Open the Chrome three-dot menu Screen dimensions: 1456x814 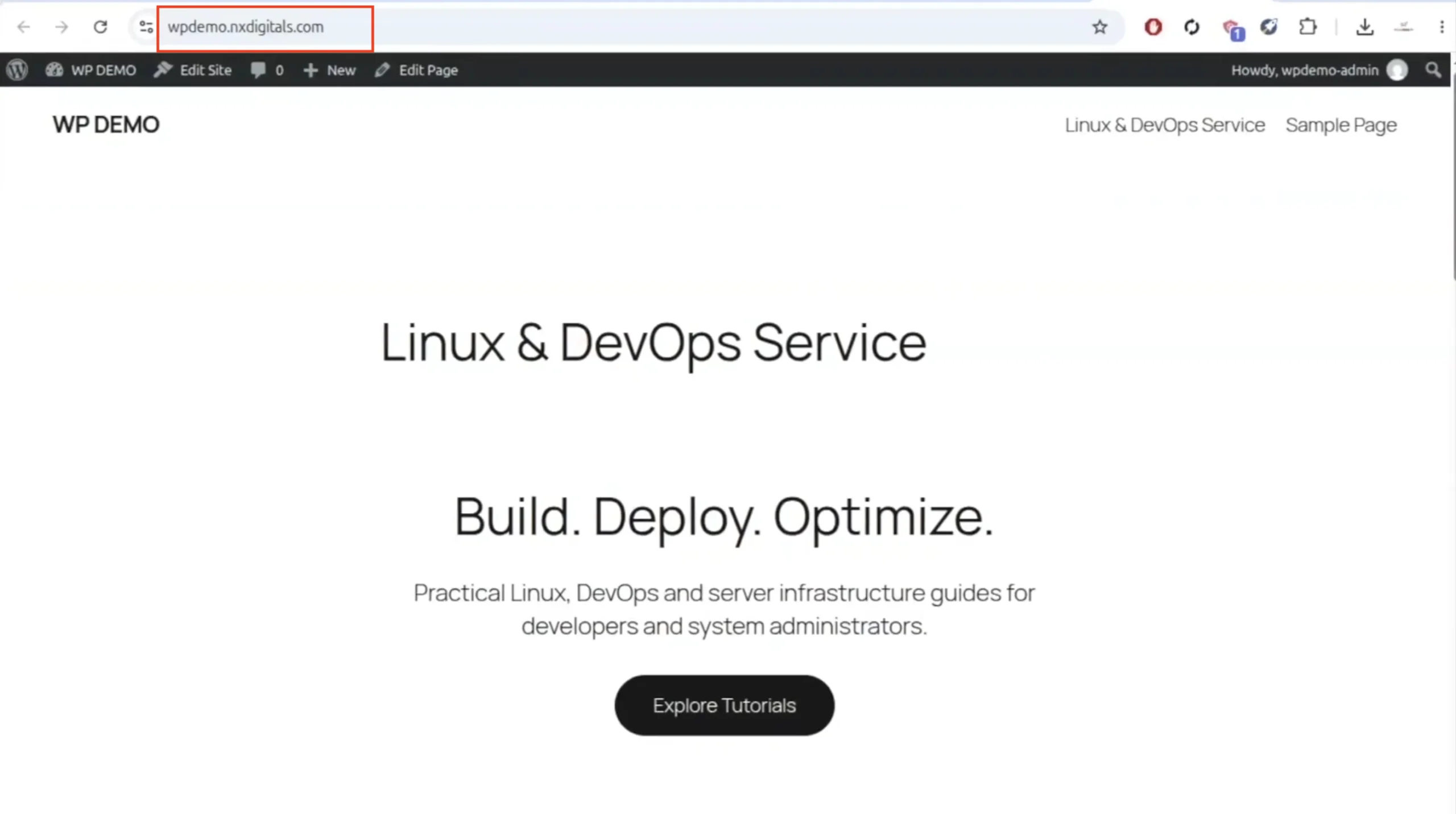pyautogui.click(x=1442, y=27)
